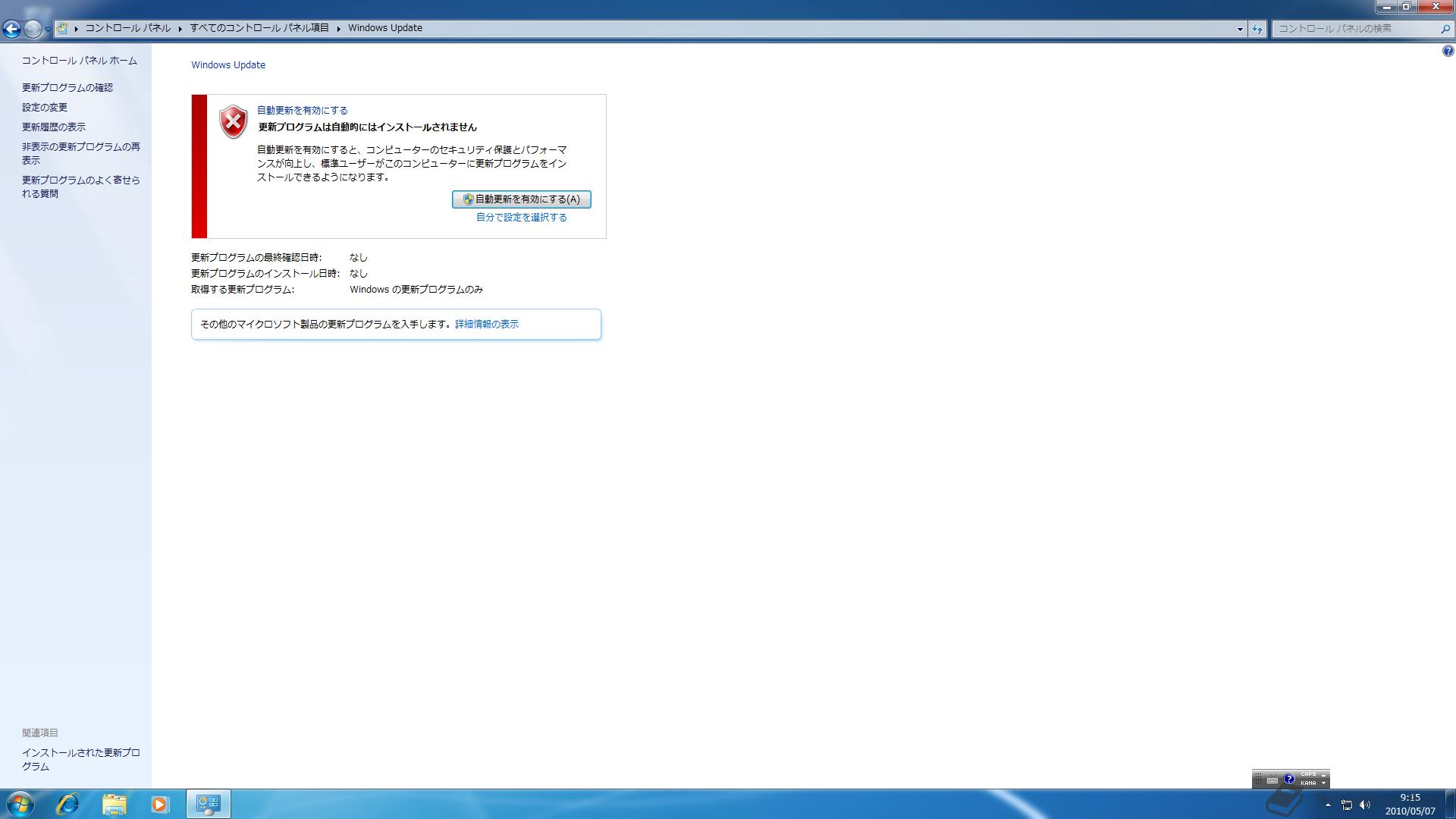Click the 更新プログラムのインストール日時 label
Screen dimensions: 1456x819
click(x=265, y=274)
